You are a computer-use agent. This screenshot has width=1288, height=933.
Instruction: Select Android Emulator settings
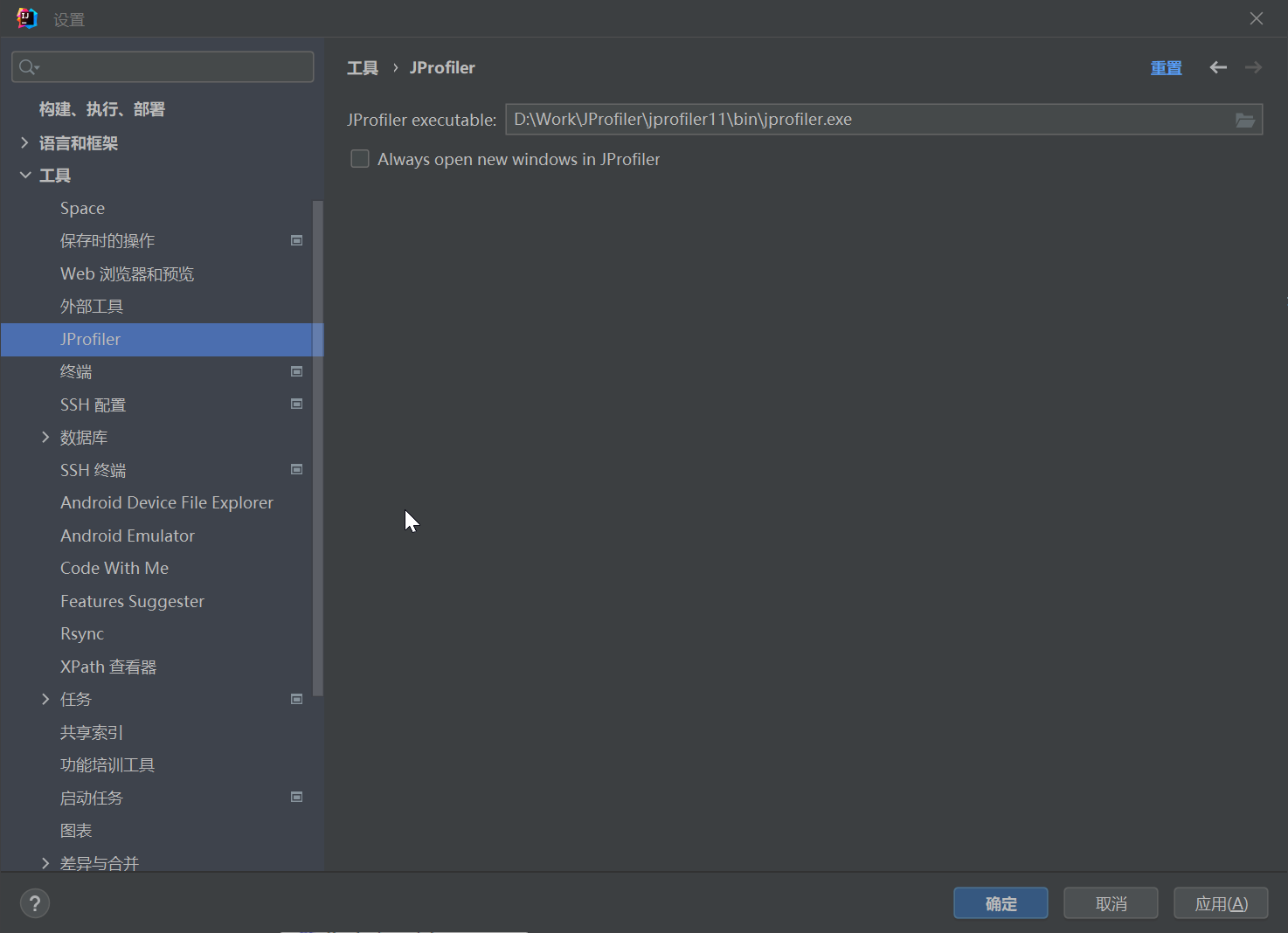tap(128, 536)
